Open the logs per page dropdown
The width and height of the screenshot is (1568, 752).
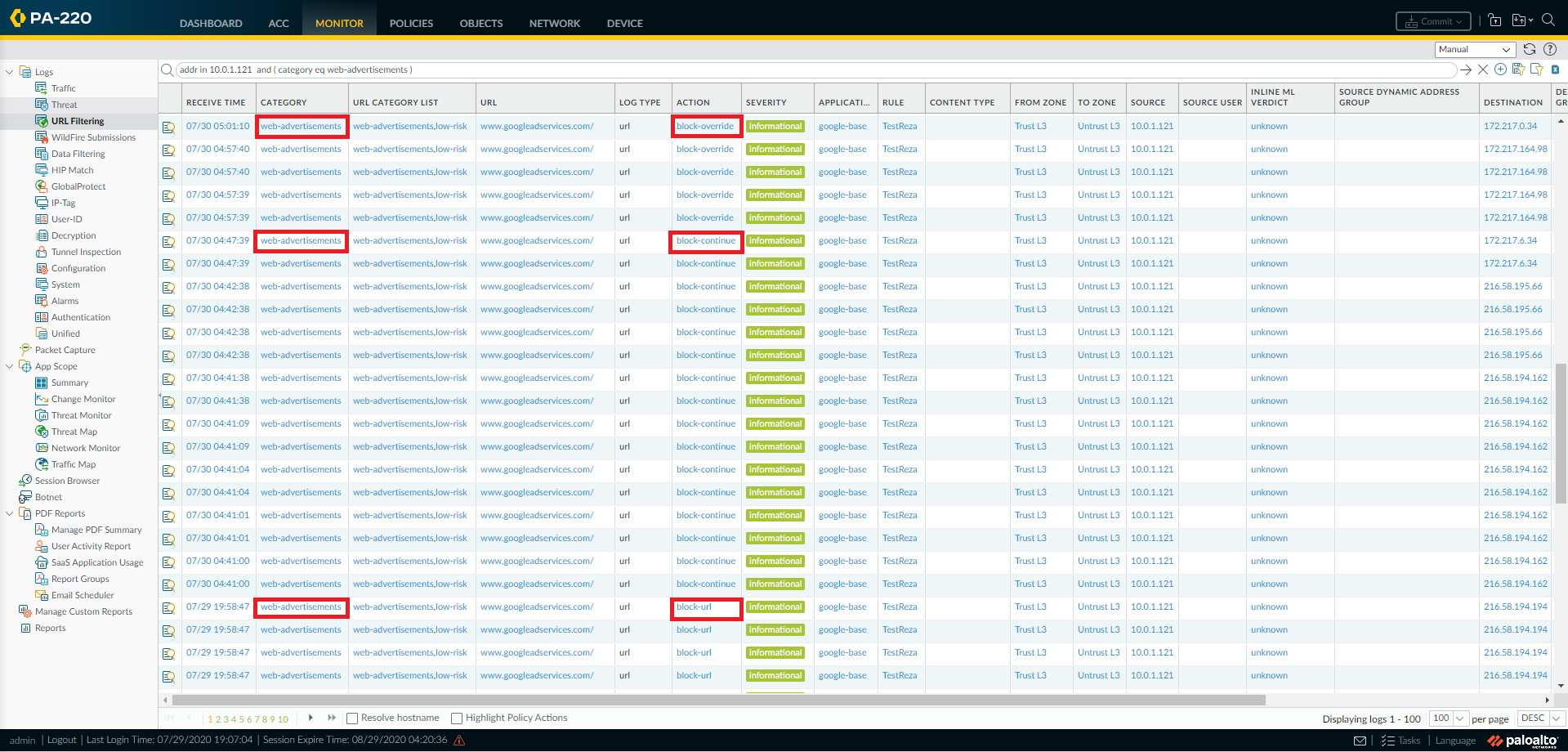(1449, 718)
